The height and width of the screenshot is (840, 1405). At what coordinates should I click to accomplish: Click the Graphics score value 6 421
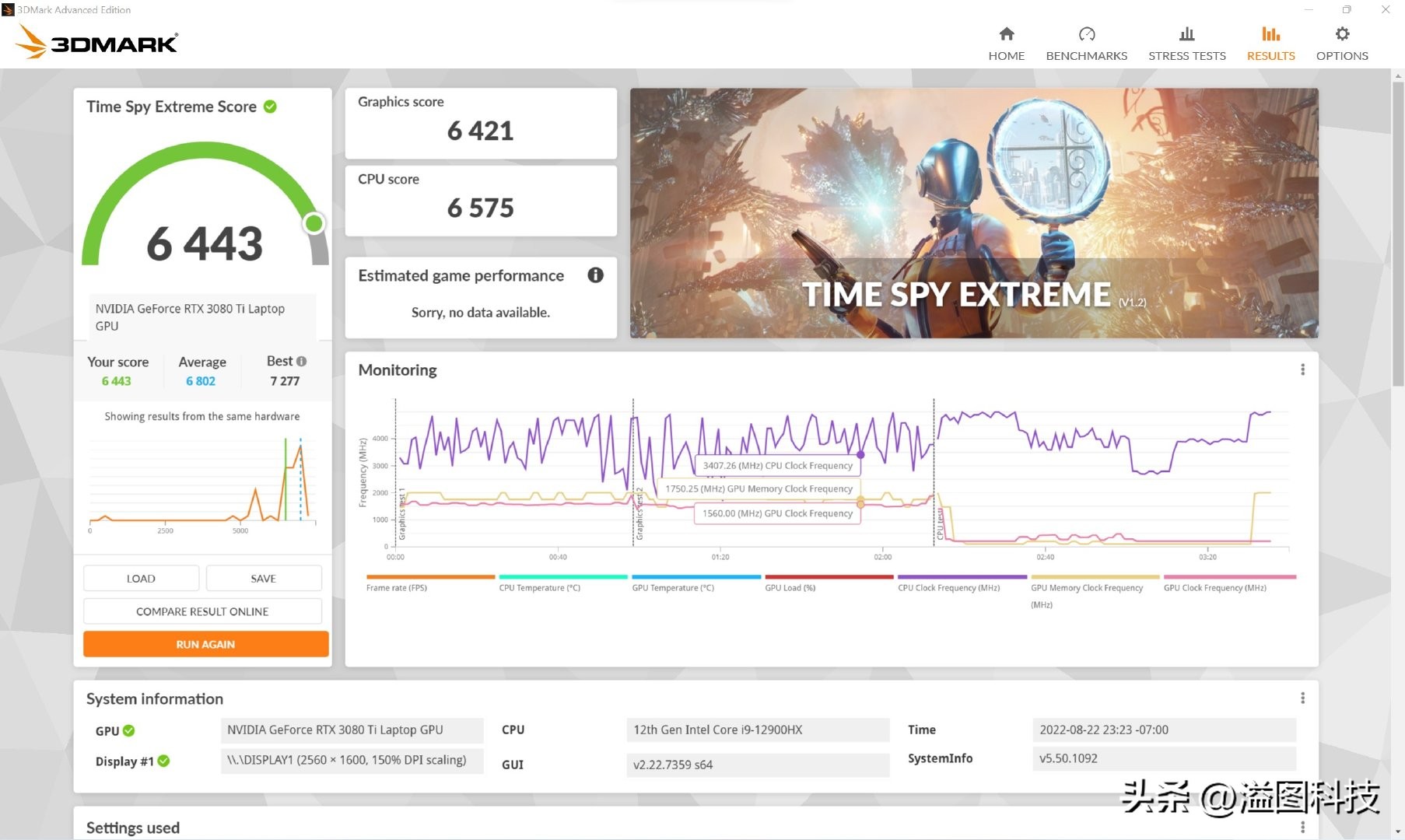tap(480, 131)
